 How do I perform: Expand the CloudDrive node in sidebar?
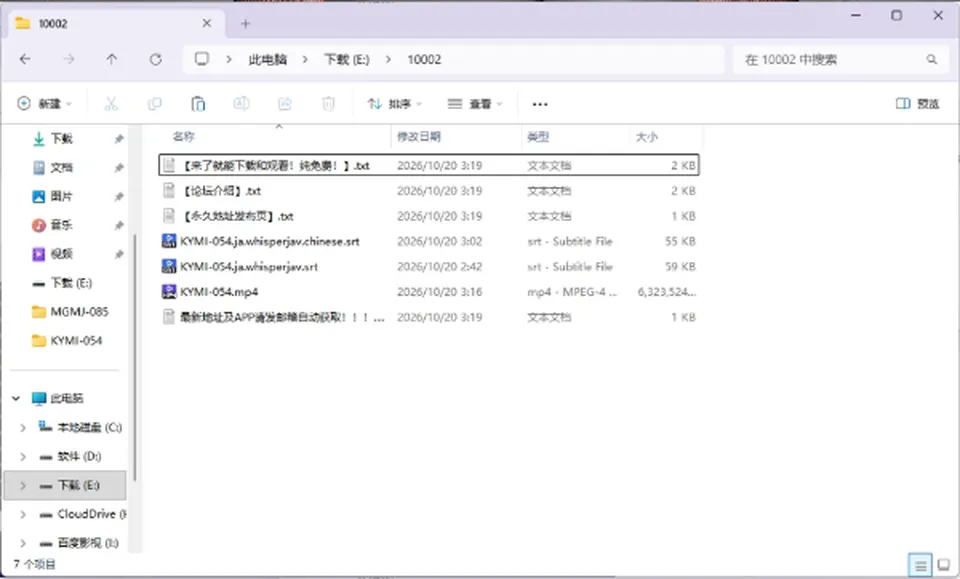point(23,514)
